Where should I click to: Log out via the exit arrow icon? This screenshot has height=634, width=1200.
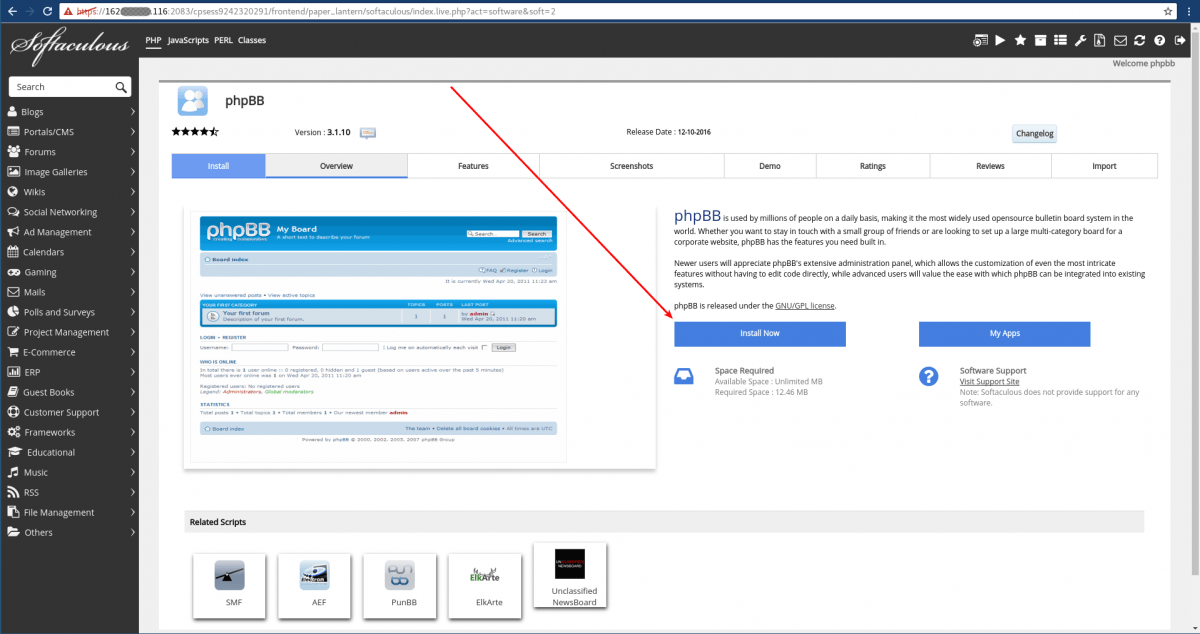[x=1180, y=40]
